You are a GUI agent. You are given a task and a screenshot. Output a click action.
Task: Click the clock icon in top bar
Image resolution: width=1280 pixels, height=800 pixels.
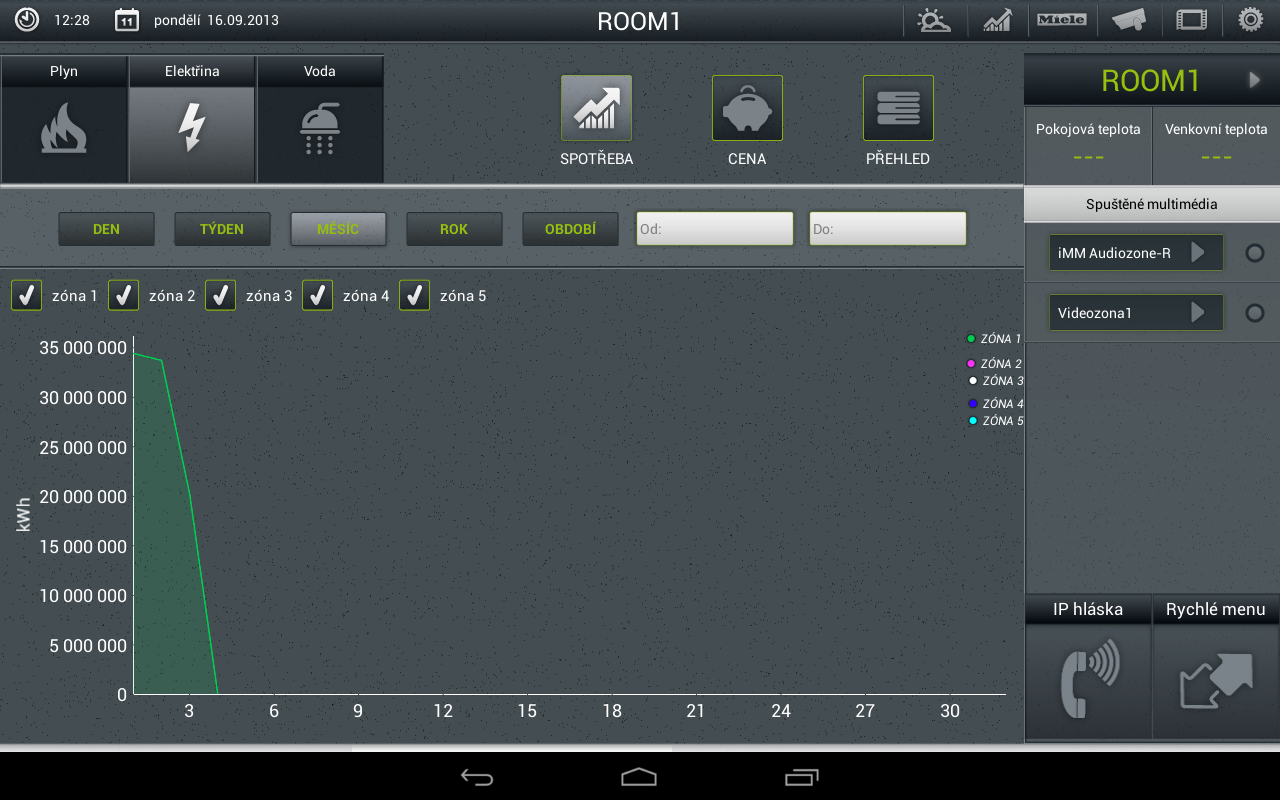[x=27, y=19]
